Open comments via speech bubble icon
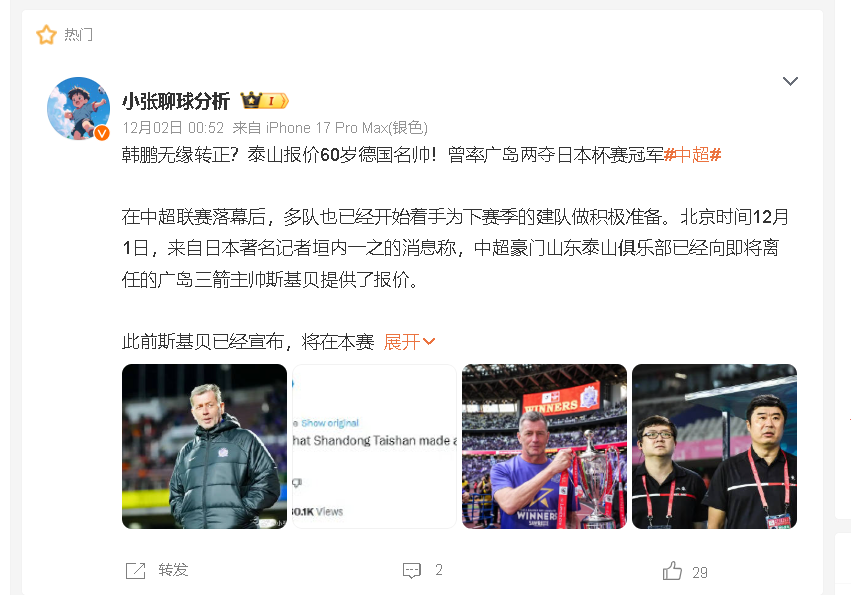The image size is (851, 595). point(412,571)
